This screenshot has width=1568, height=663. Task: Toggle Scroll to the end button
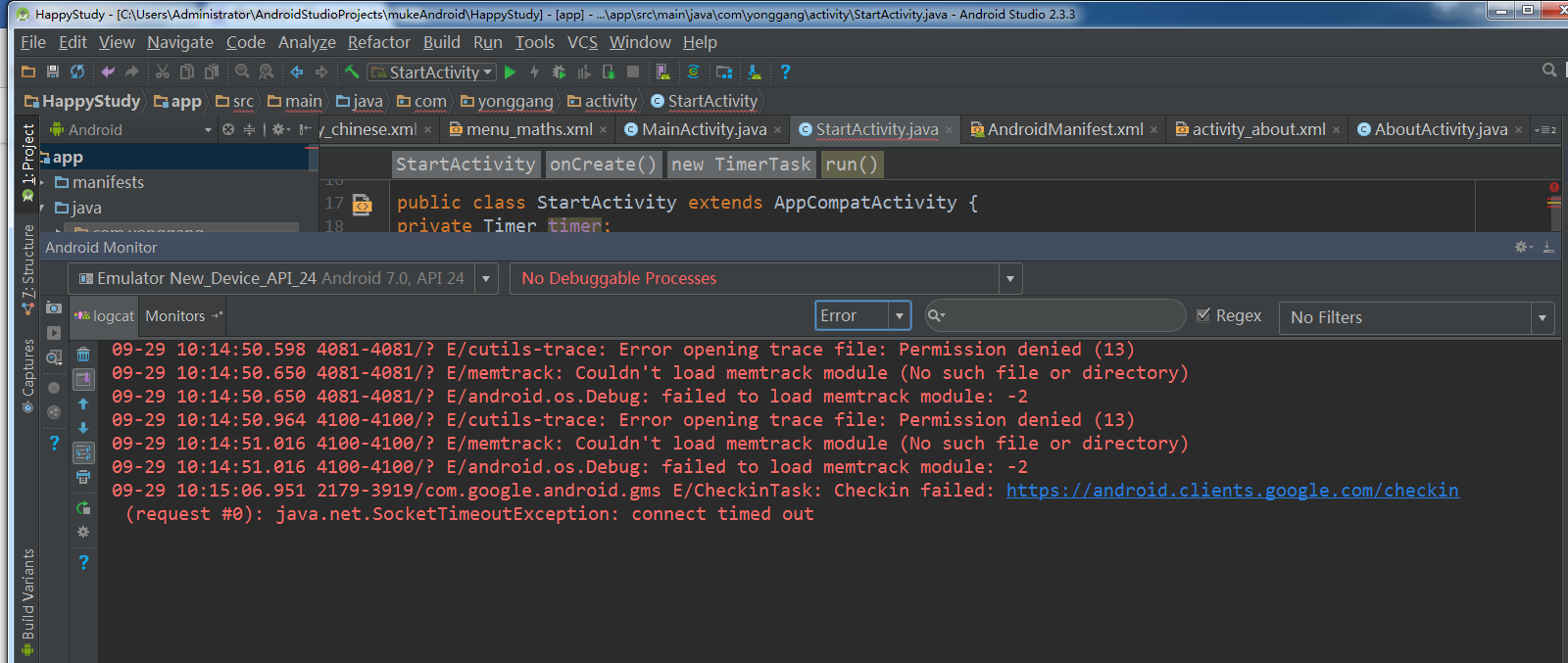[83, 379]
